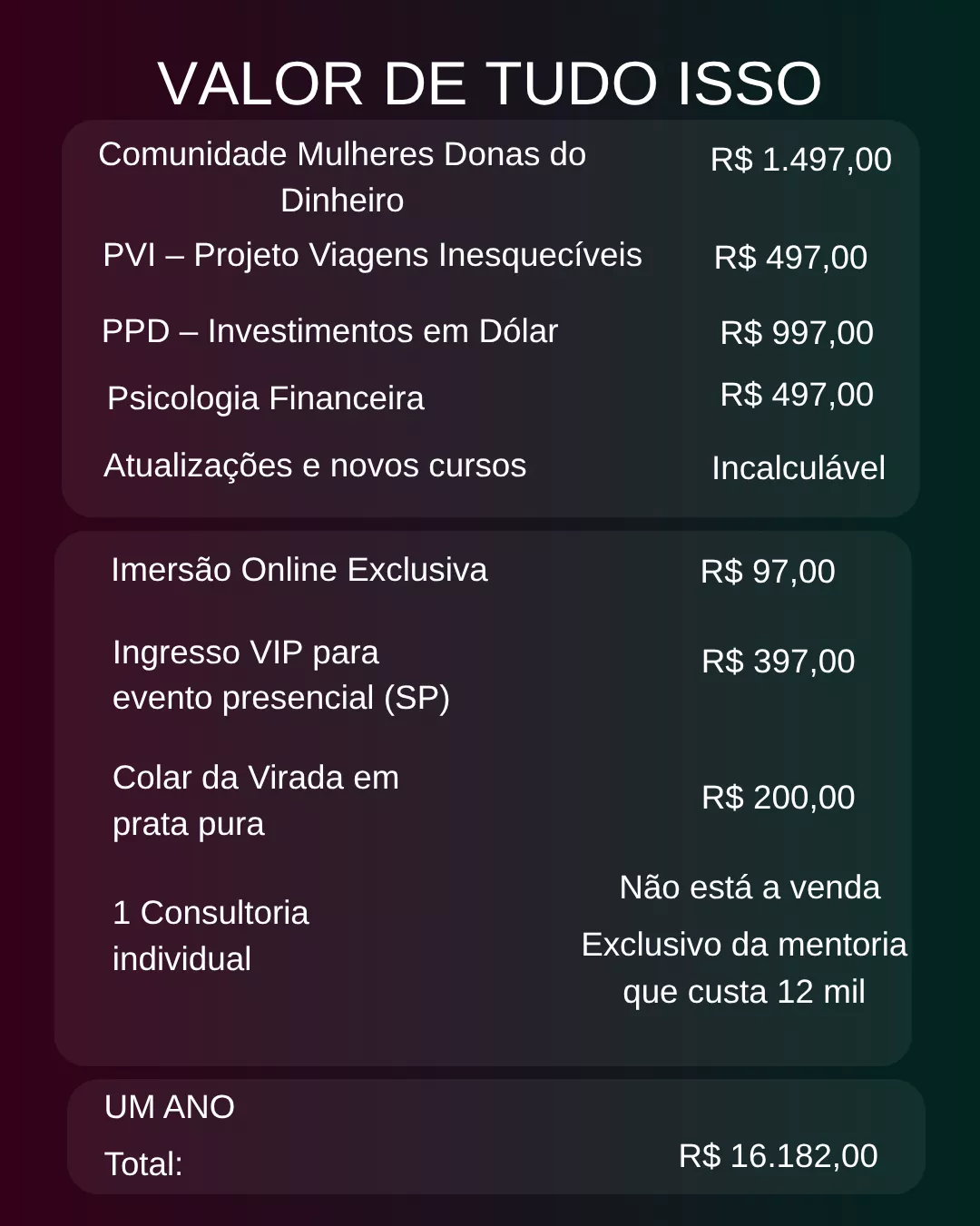This screenshot has height=1226, width=980.
Task: Select 'Imersão Online Exclusiva' item
Action: point(299,570)
